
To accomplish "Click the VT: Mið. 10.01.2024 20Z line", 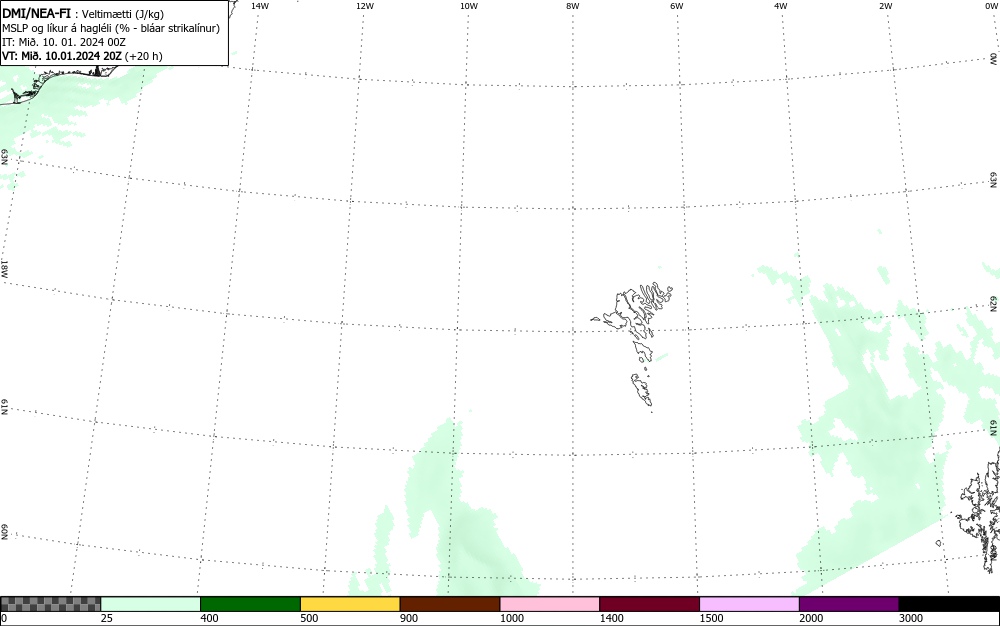I will 82,56.
